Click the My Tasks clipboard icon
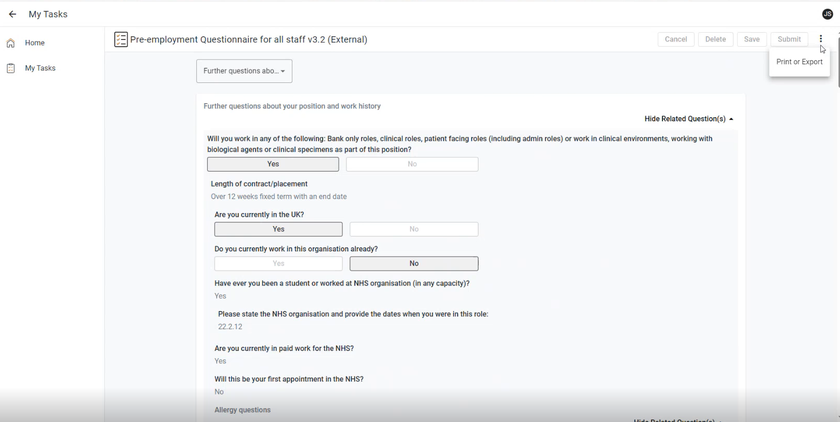Screen dimensions: 840x422 (x=11, y=68)
